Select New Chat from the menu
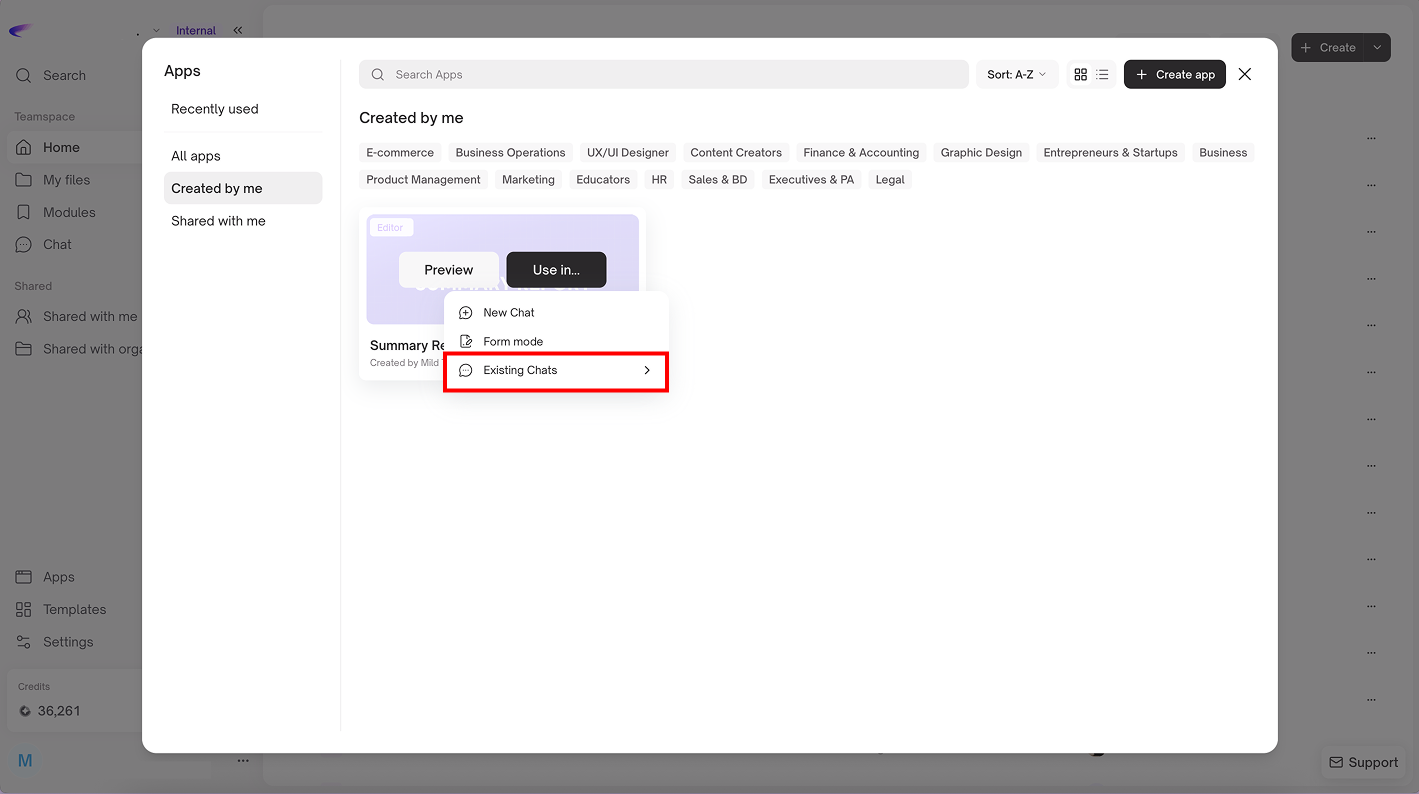 [x=508, y=313]
